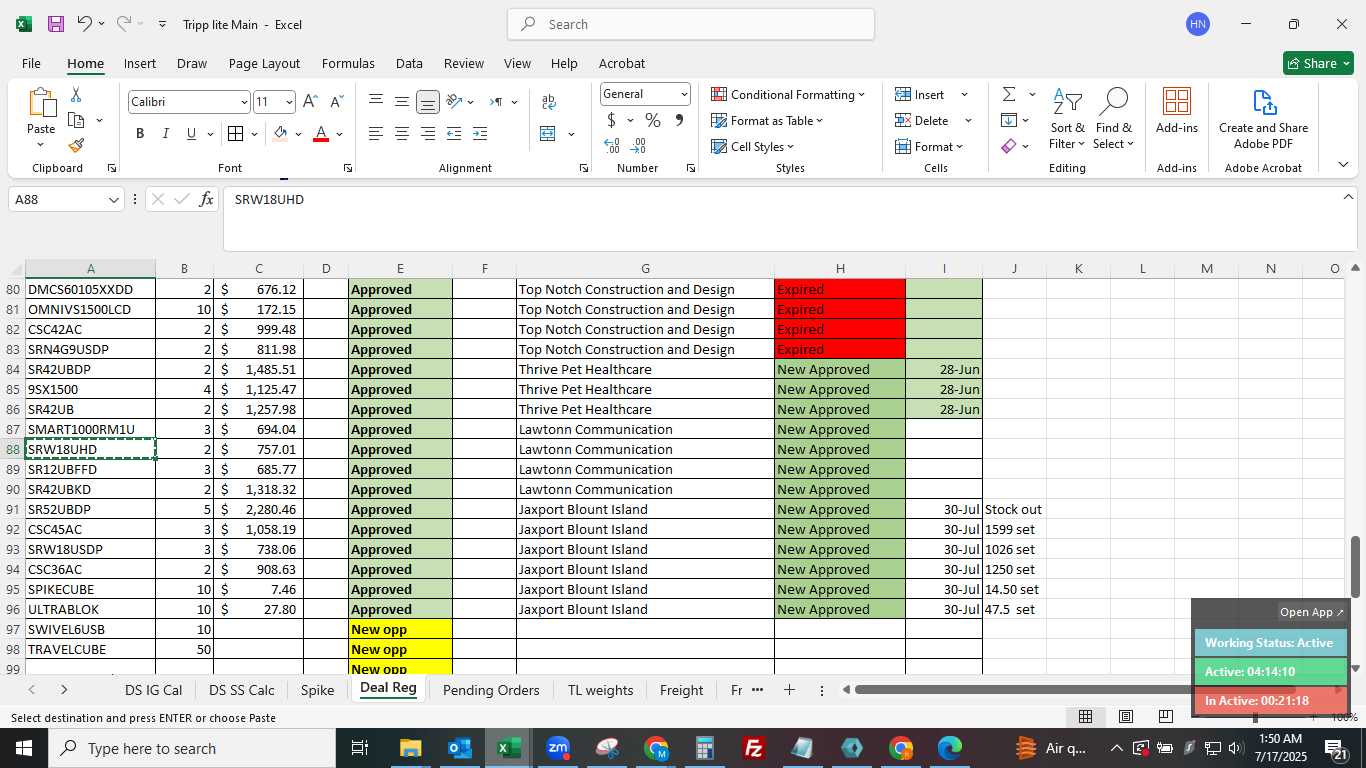Click Decrease Indent icon
Image resolution: width=1366 pixels, height=768 pixels.
coord(454,134)
